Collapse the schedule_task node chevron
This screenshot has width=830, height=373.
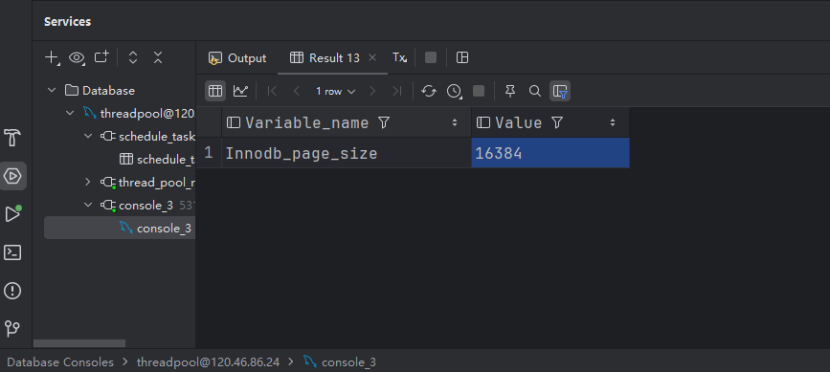coord(88,137)
